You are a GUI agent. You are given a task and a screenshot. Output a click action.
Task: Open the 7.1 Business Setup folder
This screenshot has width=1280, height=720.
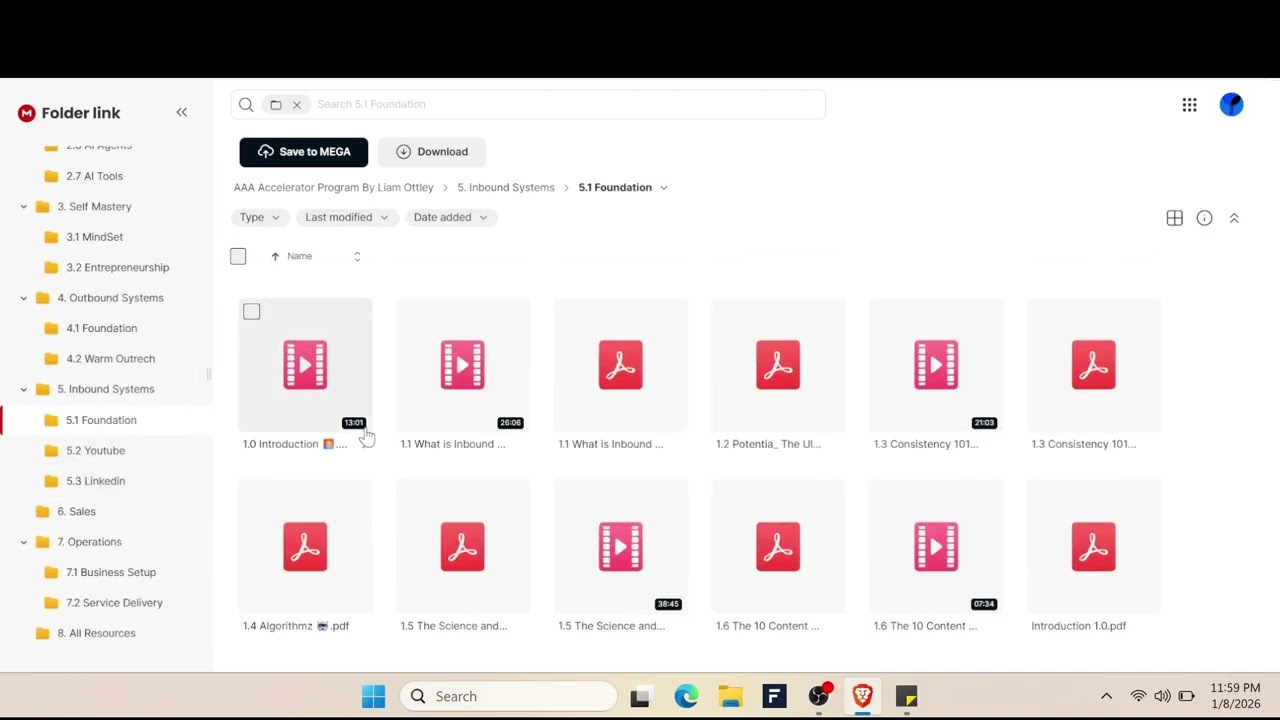point(111,572)
